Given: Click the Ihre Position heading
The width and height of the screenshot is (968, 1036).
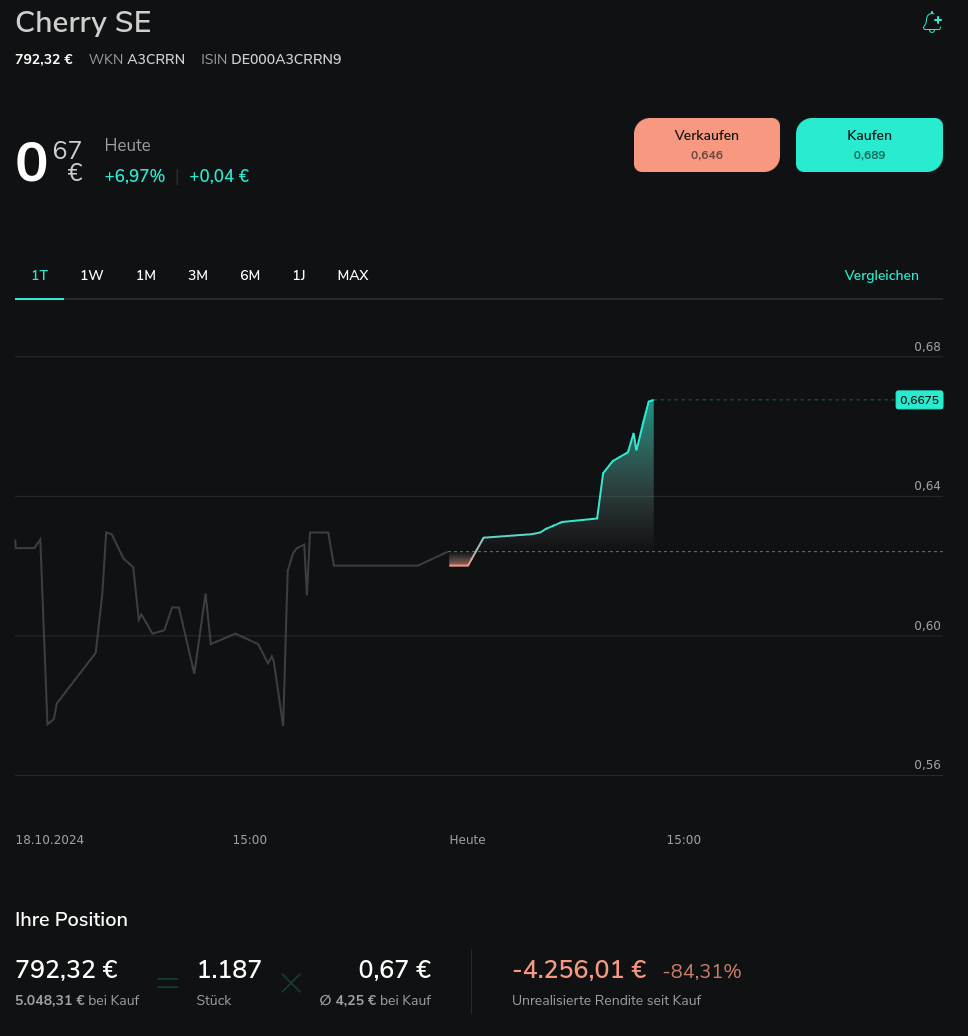Looking at the screenshot, I should pyautogui.click(x=71, y=919).
